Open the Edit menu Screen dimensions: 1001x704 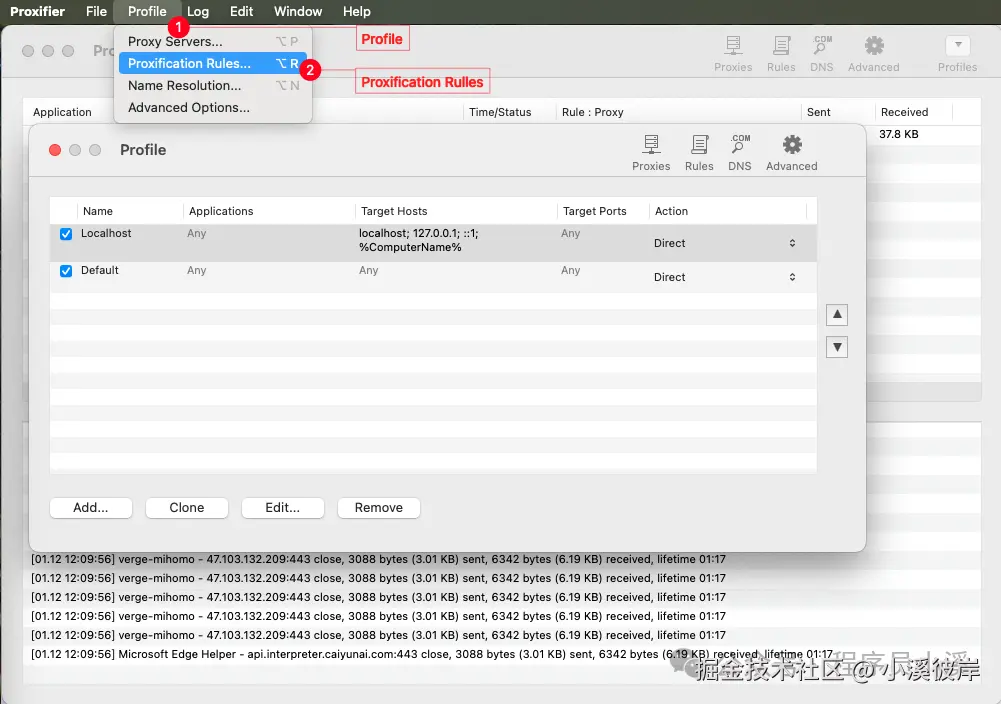point(241,11)
